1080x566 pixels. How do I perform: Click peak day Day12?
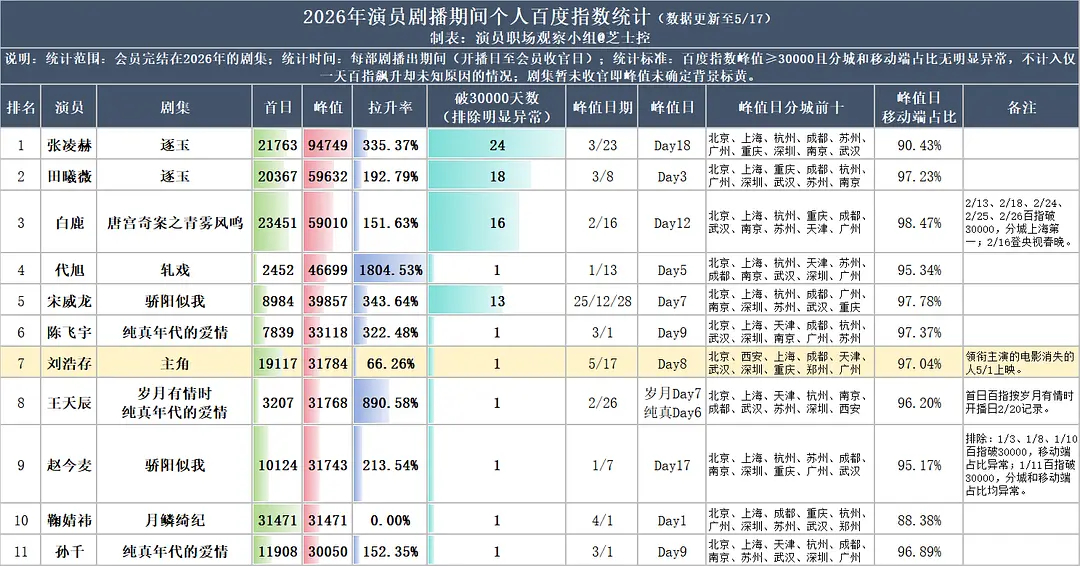pyautogui.click(x=672, y=223)
